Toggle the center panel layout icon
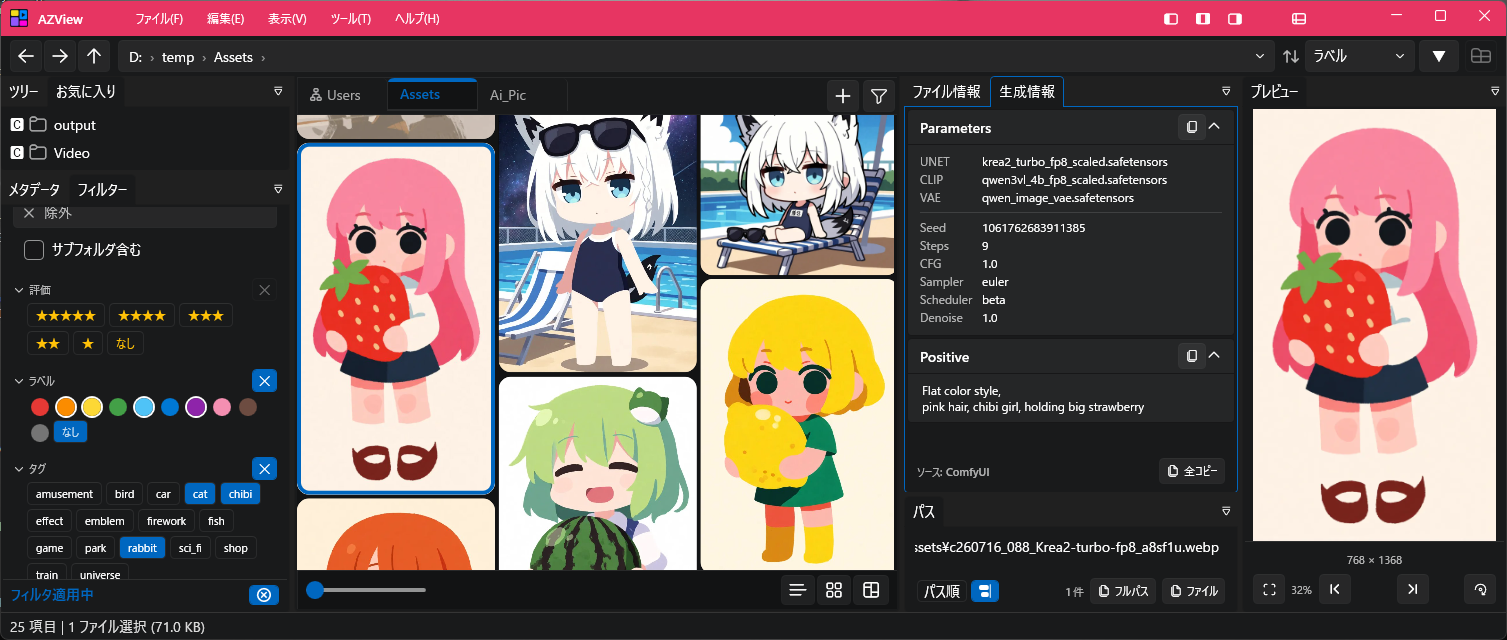 coord(1204,18)
